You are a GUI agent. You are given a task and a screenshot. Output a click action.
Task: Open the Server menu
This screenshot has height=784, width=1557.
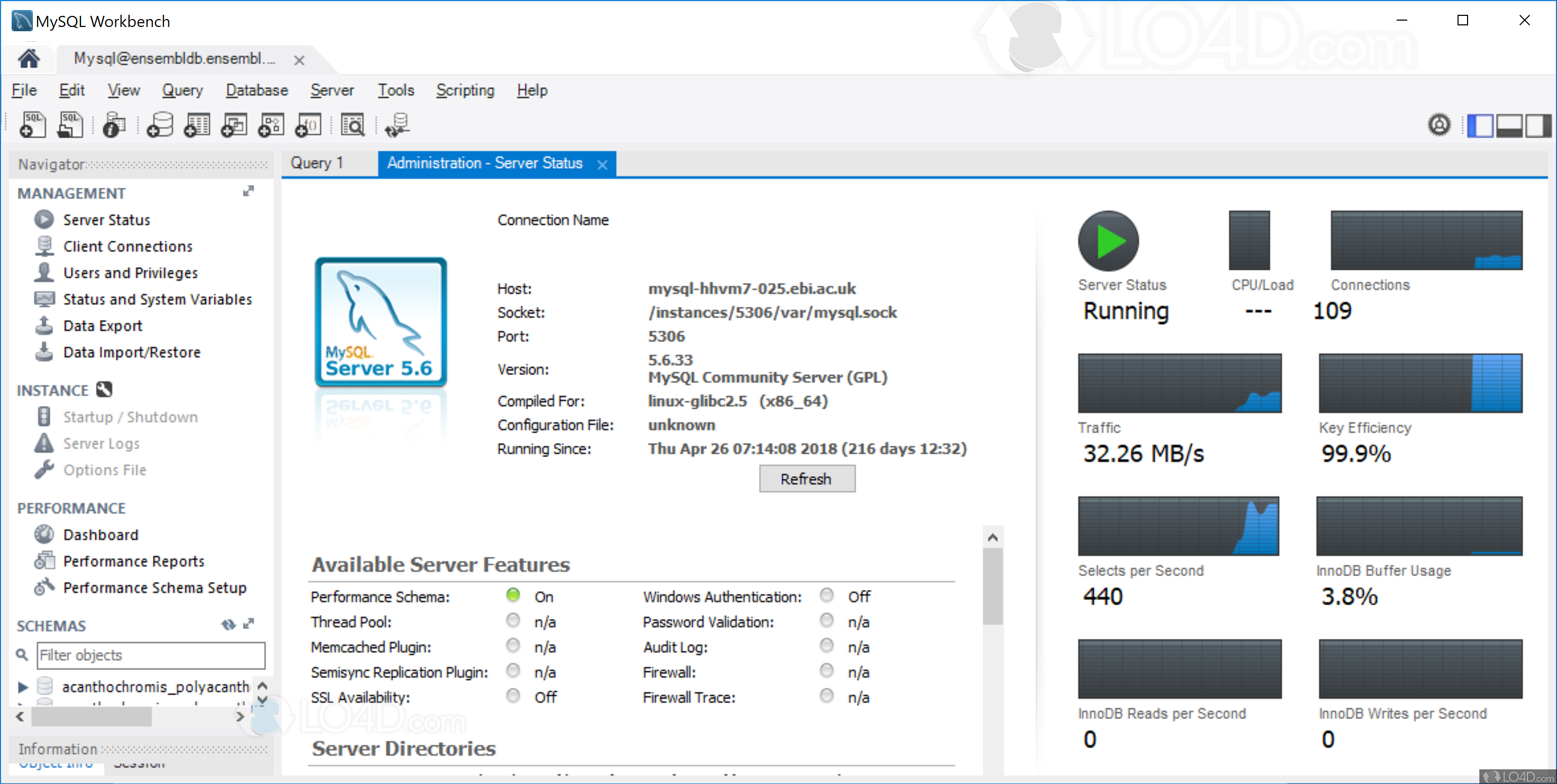coord(332,90)
